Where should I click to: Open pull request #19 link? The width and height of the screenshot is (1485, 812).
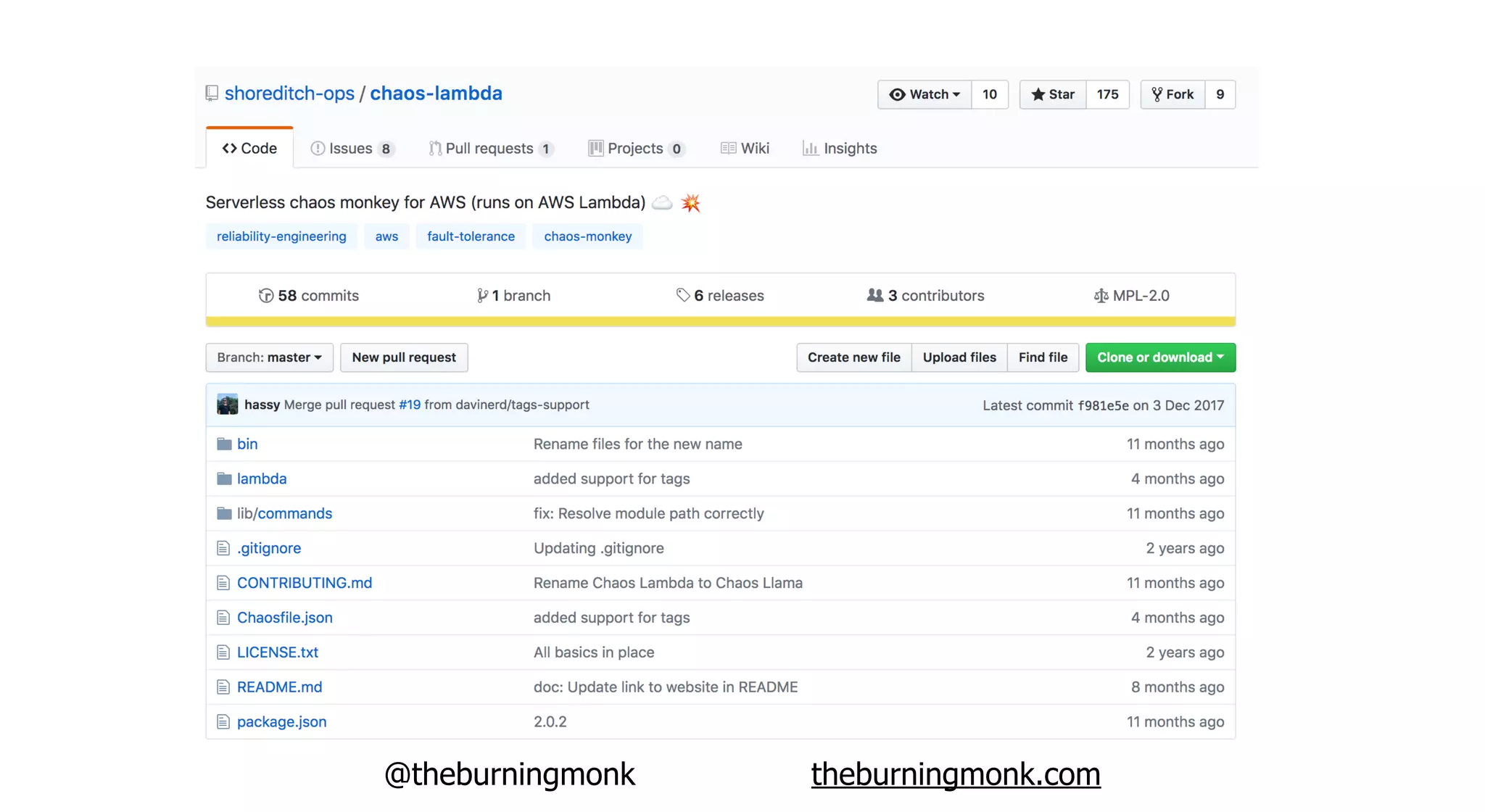(x=410, y=405)
